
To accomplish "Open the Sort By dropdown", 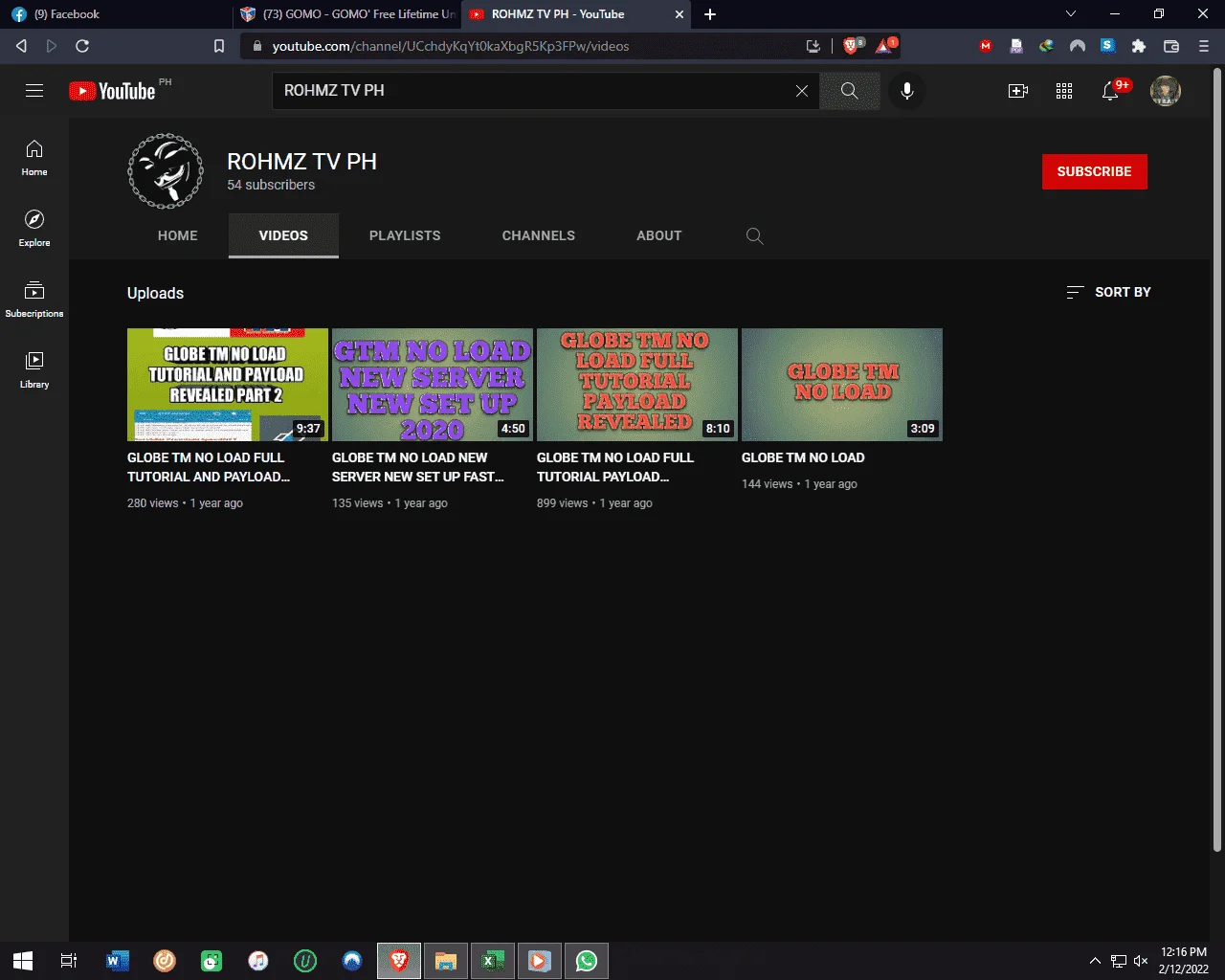I will [1109, 292].
